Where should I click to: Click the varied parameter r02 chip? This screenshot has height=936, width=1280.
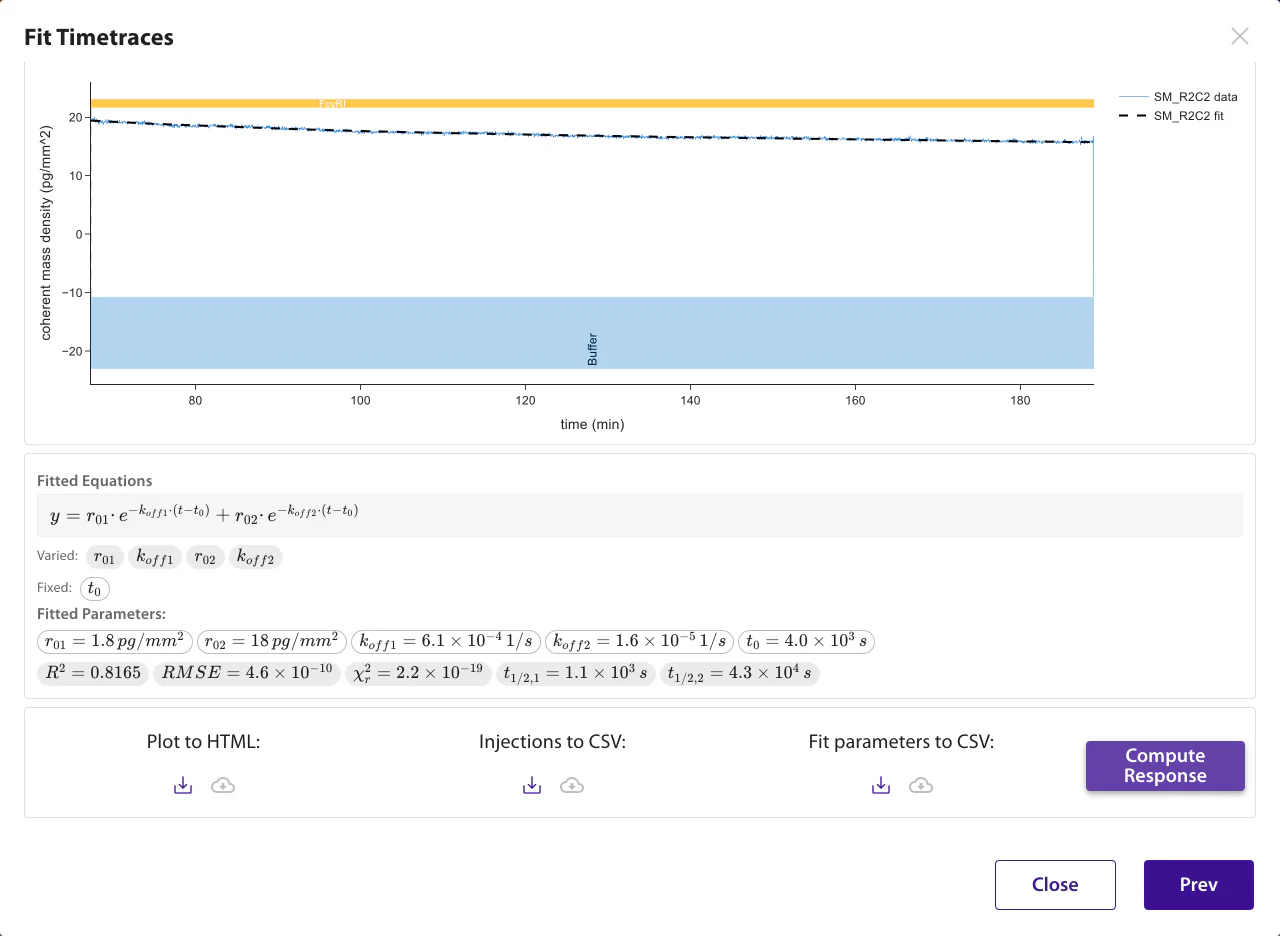click(205, 557)
